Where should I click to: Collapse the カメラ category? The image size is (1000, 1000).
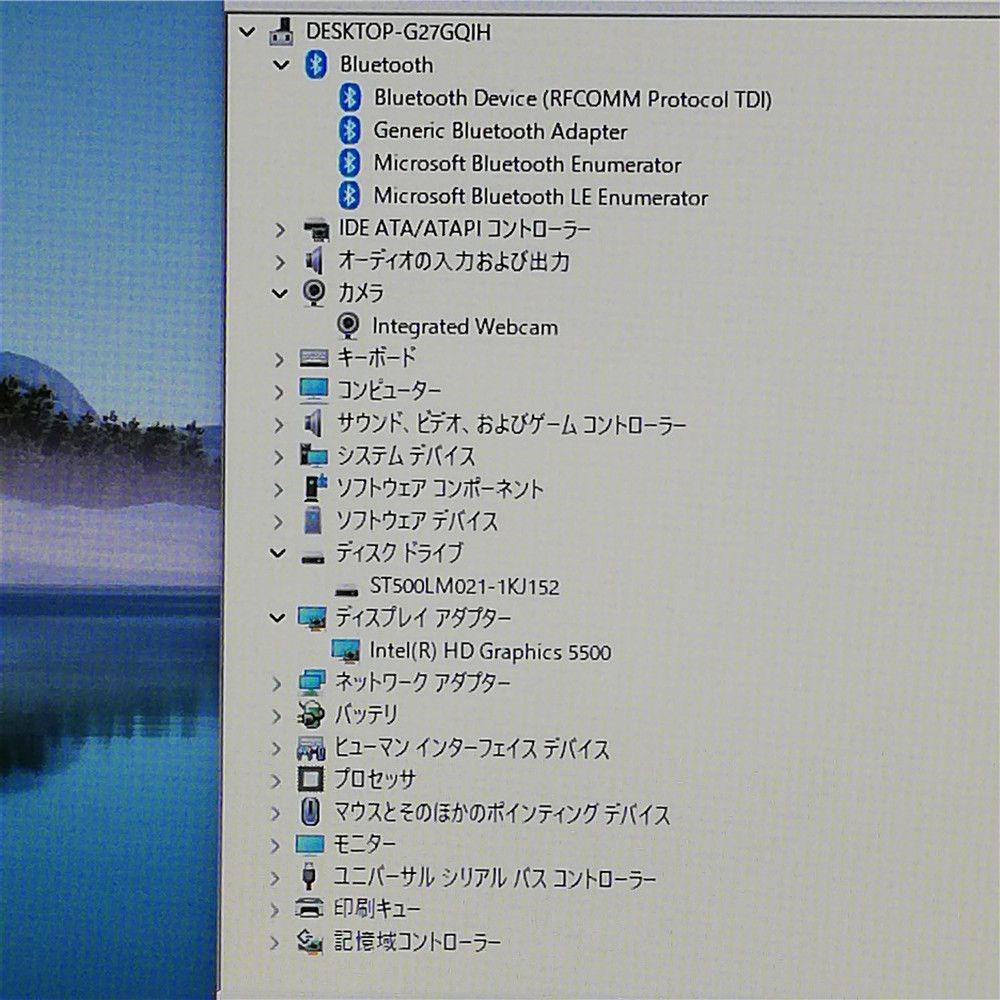(279, 293)
